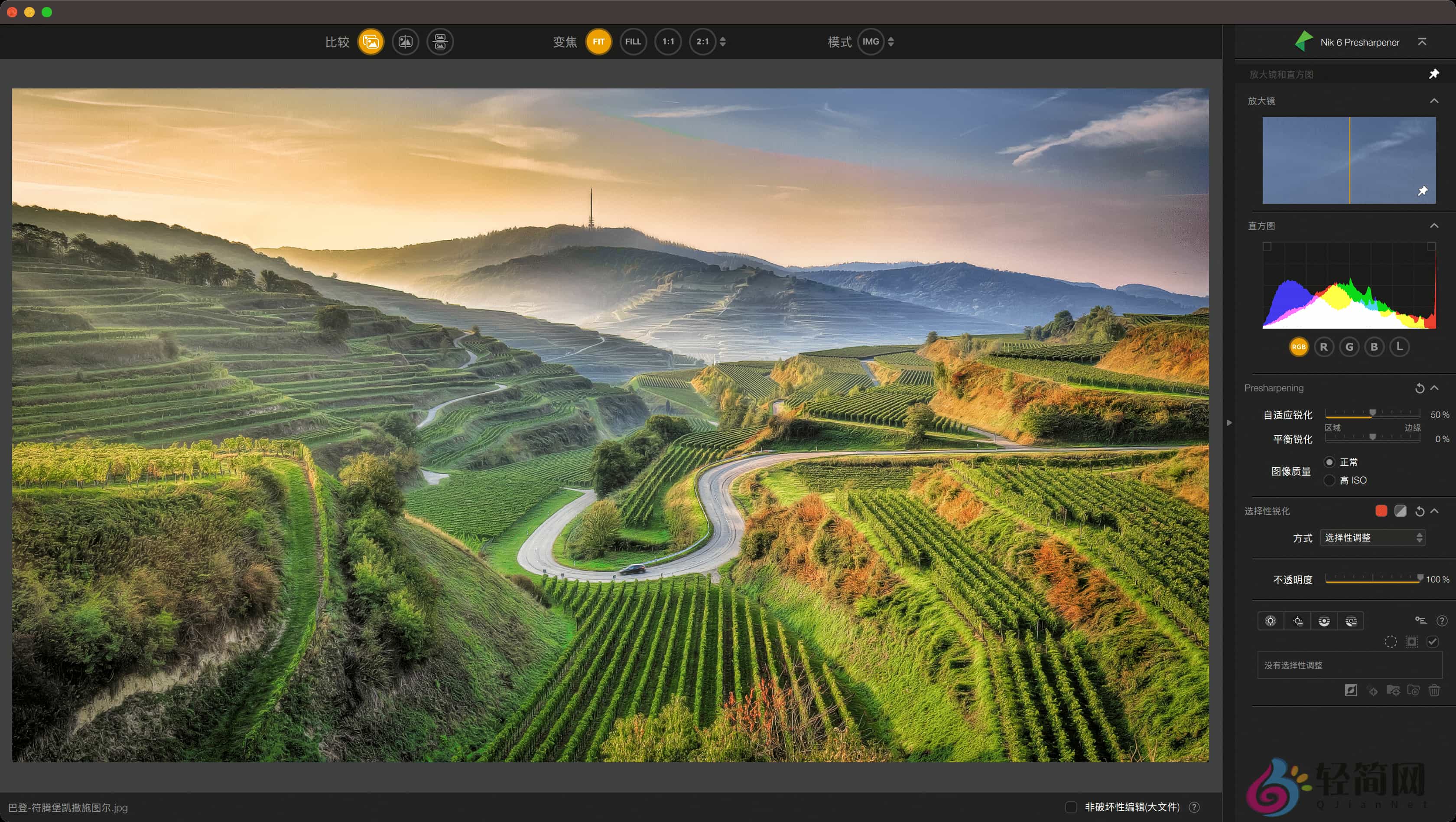Select the control line tool
The height and width of the screenshot is (822, 1456).
(x=1325, y=621)
